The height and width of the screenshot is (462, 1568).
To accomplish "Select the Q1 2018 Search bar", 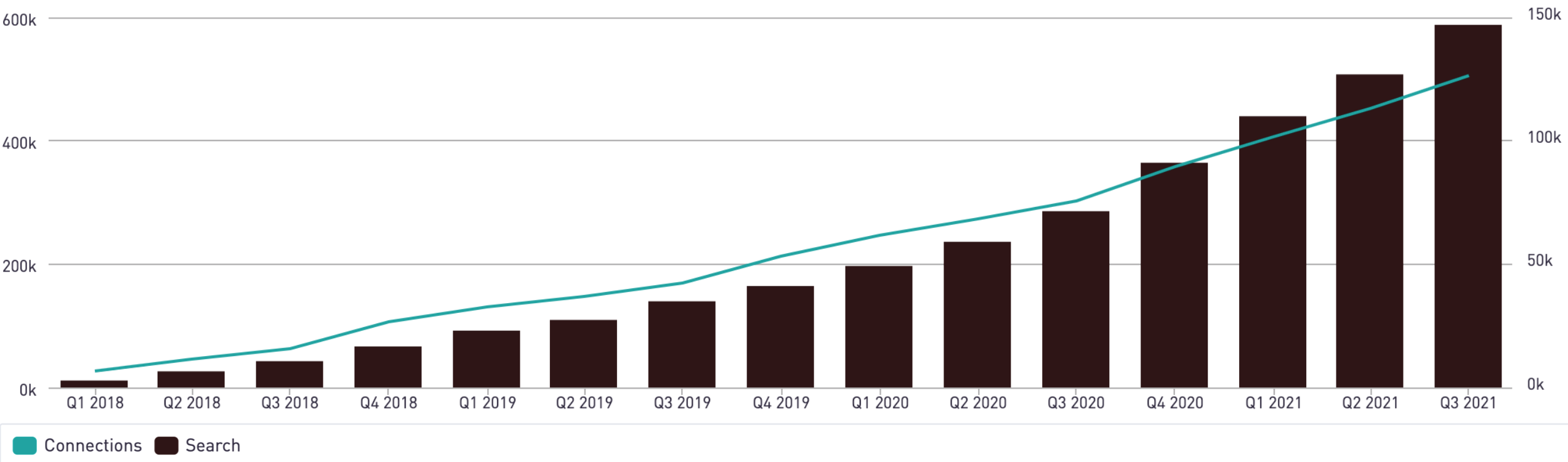I will click(94, 384).
